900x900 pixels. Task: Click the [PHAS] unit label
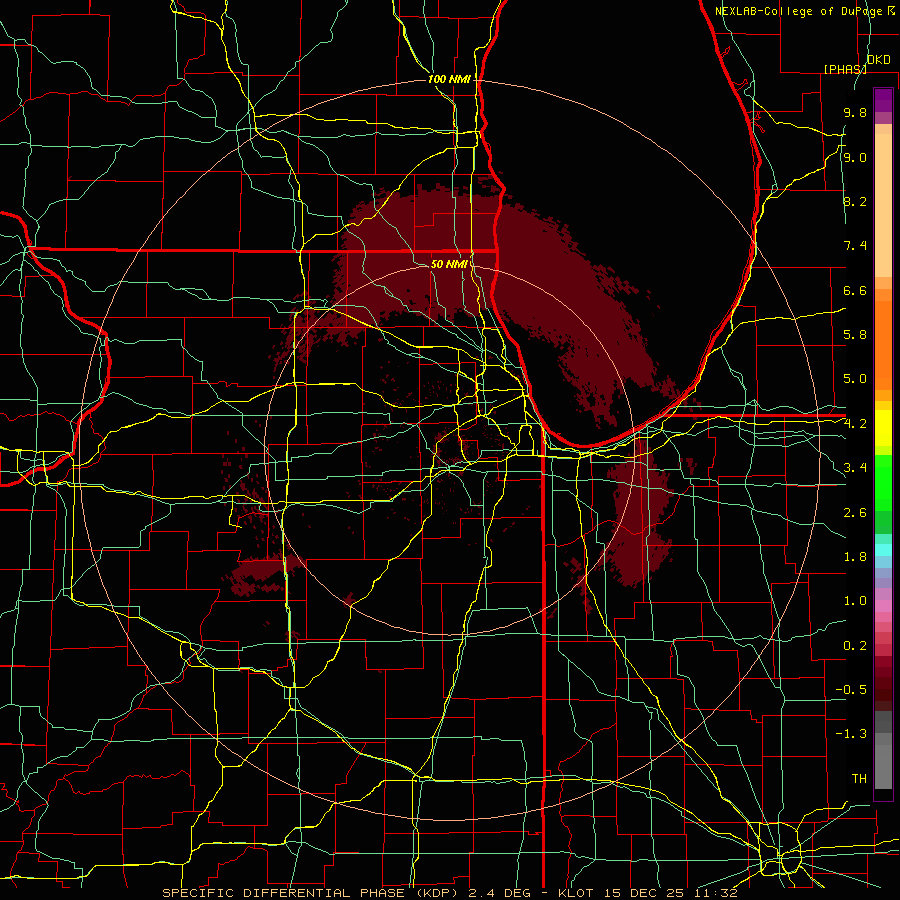coord(845,69)
